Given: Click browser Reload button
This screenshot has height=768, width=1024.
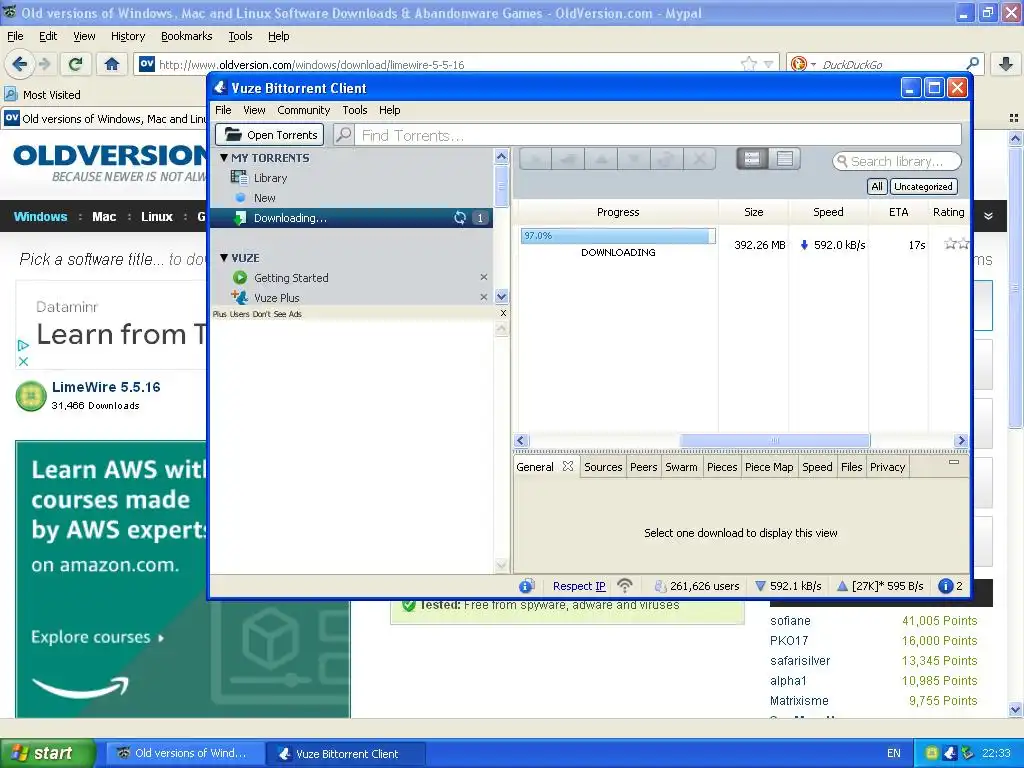Looking at the screenshot, I should 76,64.
